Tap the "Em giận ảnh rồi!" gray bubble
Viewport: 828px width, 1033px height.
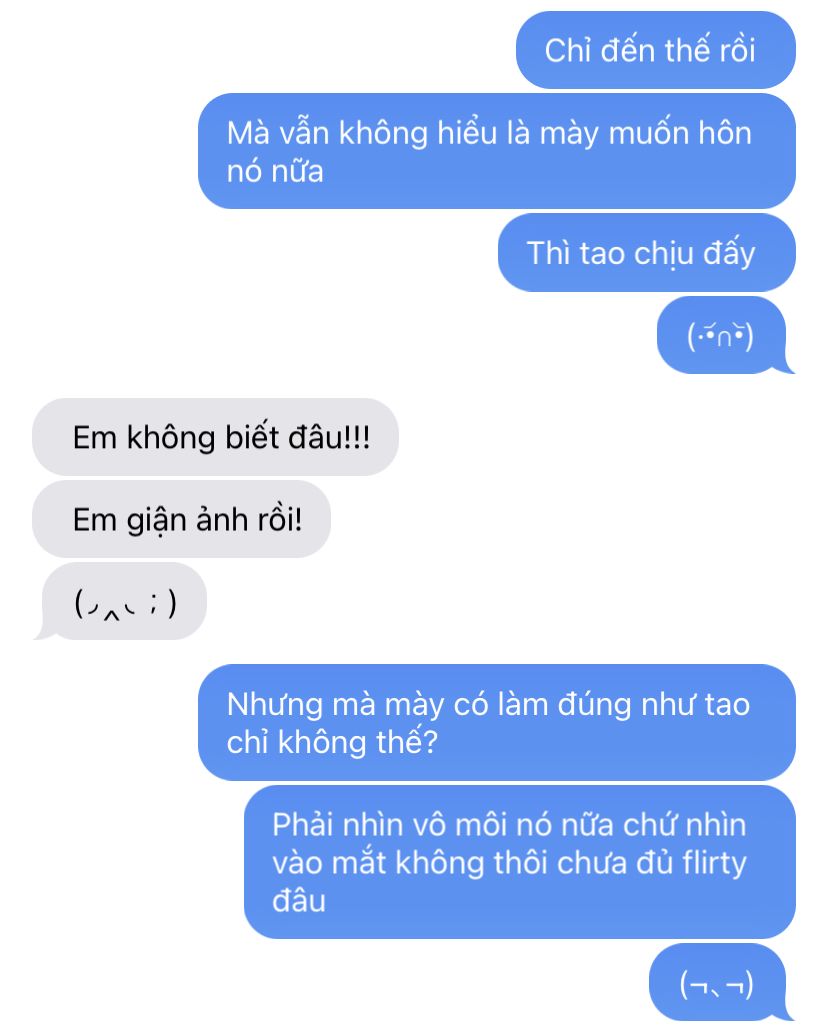click(x=181, y=519)
